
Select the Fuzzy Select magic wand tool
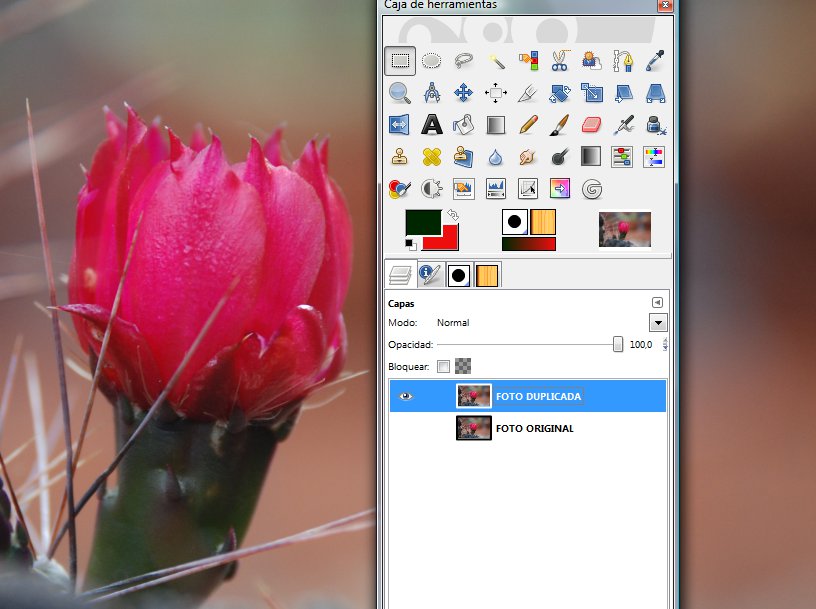496,61
